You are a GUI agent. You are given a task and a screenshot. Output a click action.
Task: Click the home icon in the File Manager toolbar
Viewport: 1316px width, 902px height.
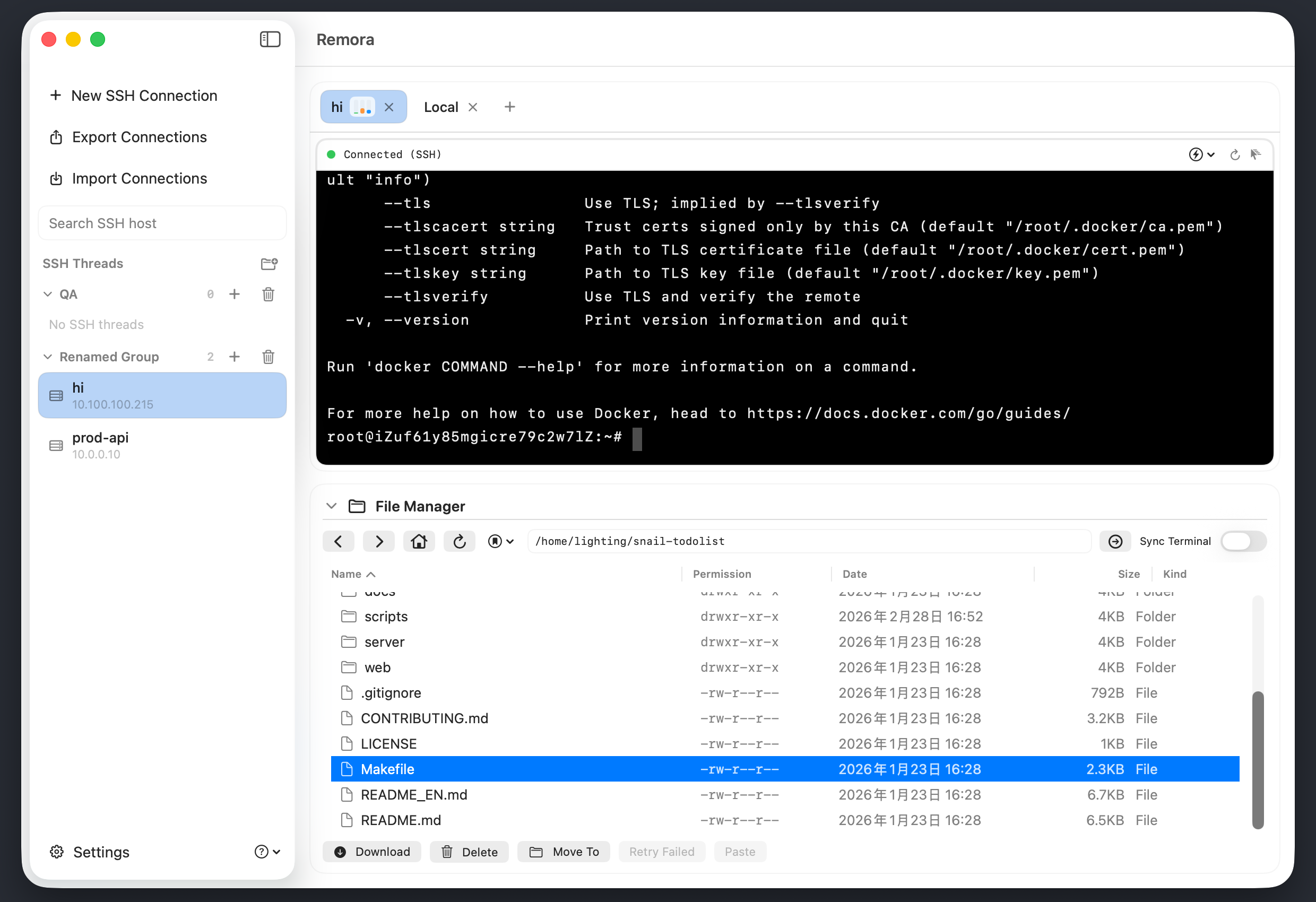click(x=419, y=541)
